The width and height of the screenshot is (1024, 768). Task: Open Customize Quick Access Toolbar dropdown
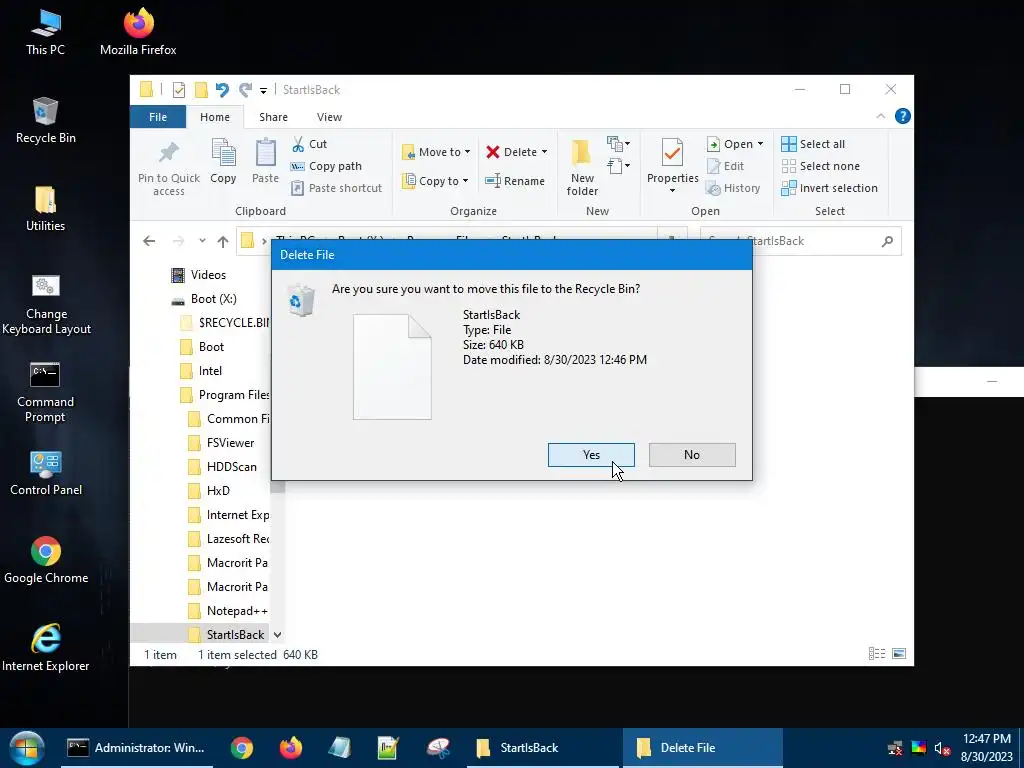point(263,91)
